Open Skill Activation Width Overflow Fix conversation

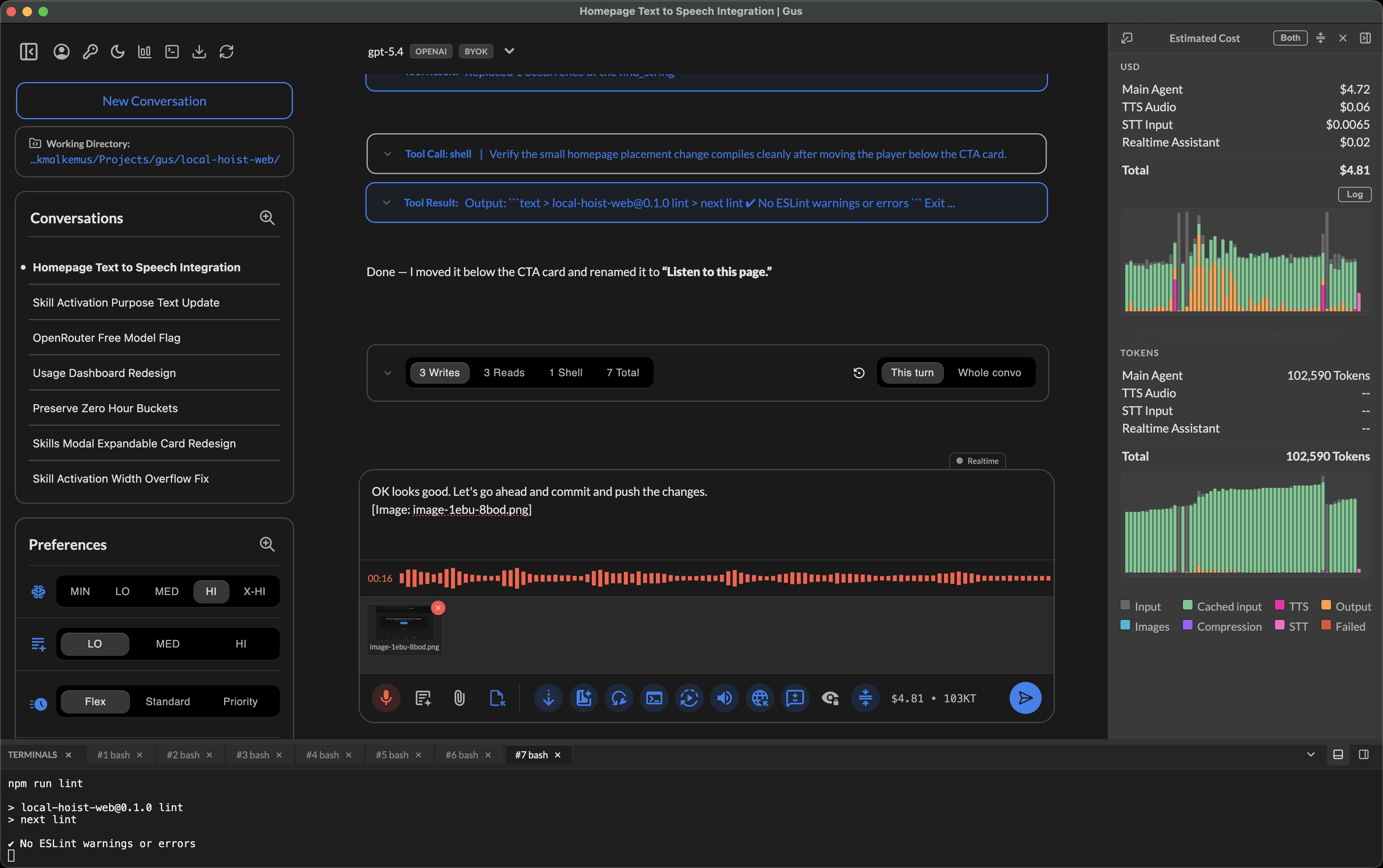[x=120, y=478]
